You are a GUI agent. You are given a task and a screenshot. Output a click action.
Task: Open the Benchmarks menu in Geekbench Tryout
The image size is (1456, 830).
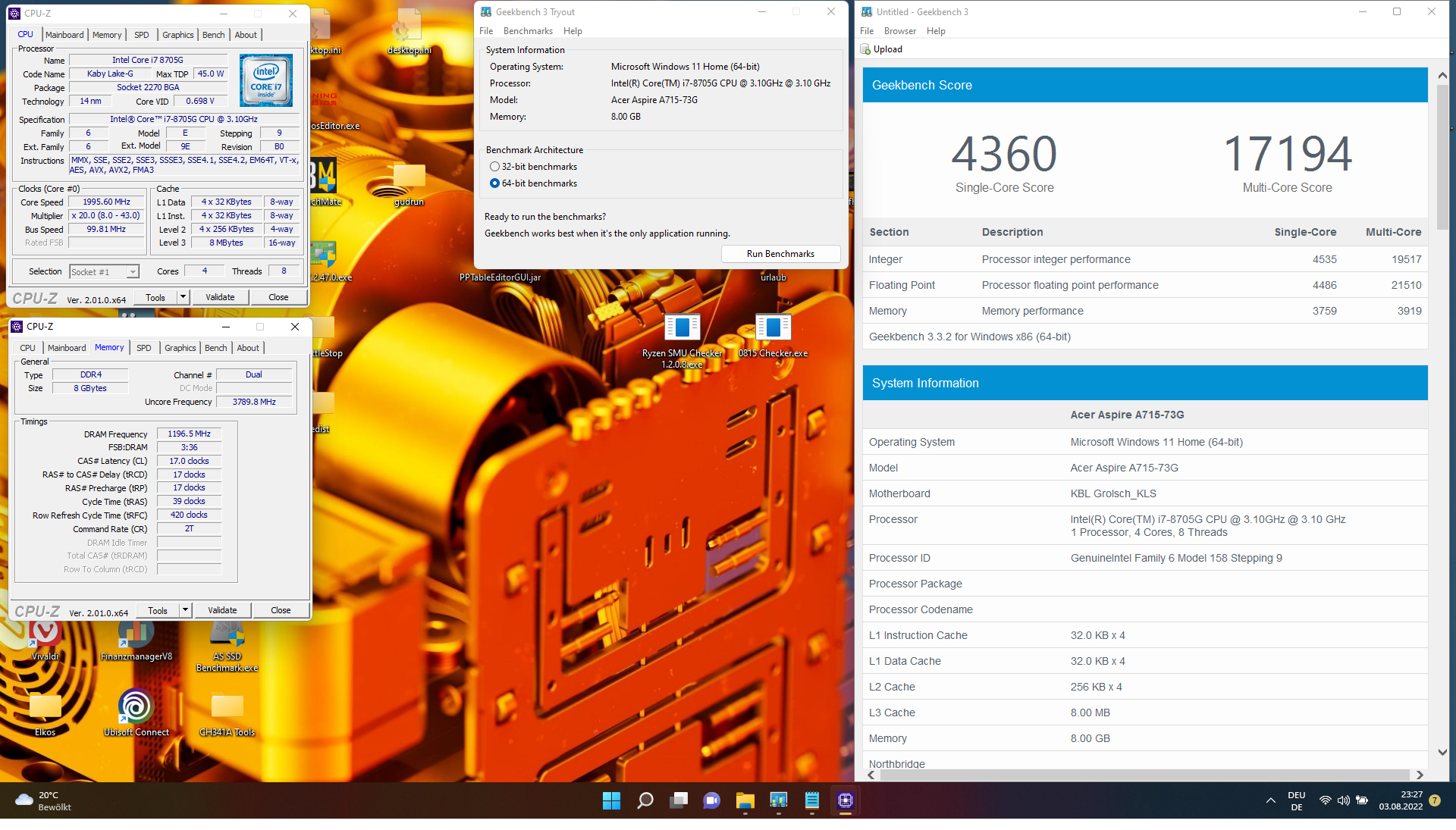click(528, 31)
